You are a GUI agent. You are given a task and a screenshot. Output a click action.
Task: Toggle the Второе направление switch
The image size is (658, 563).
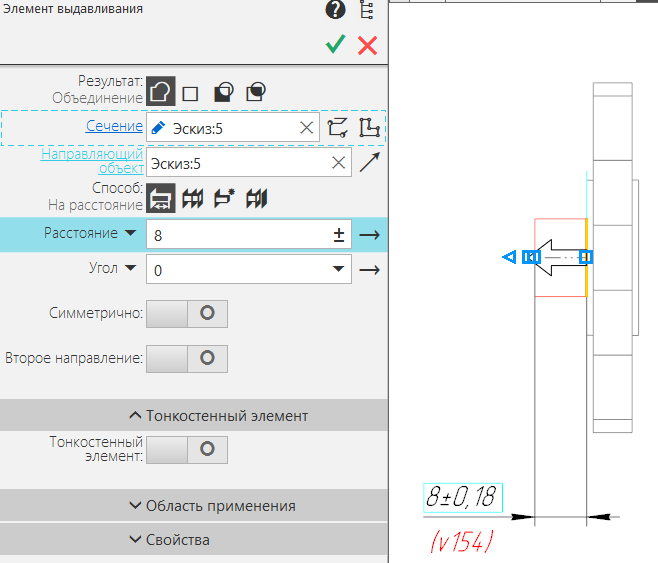tap(187, 359)
